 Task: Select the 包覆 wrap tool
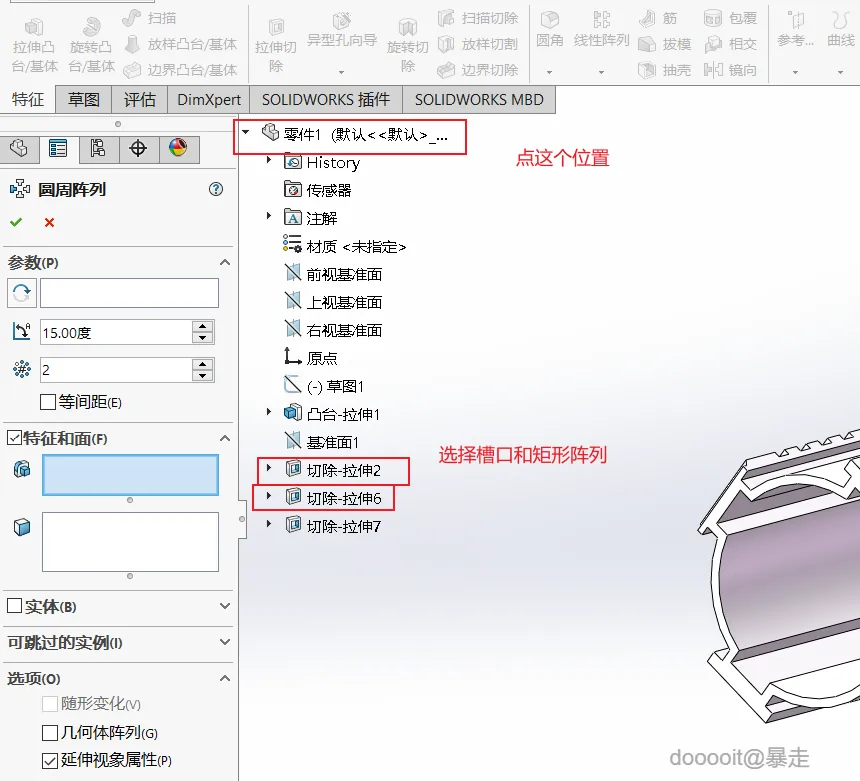pos(731,18)
